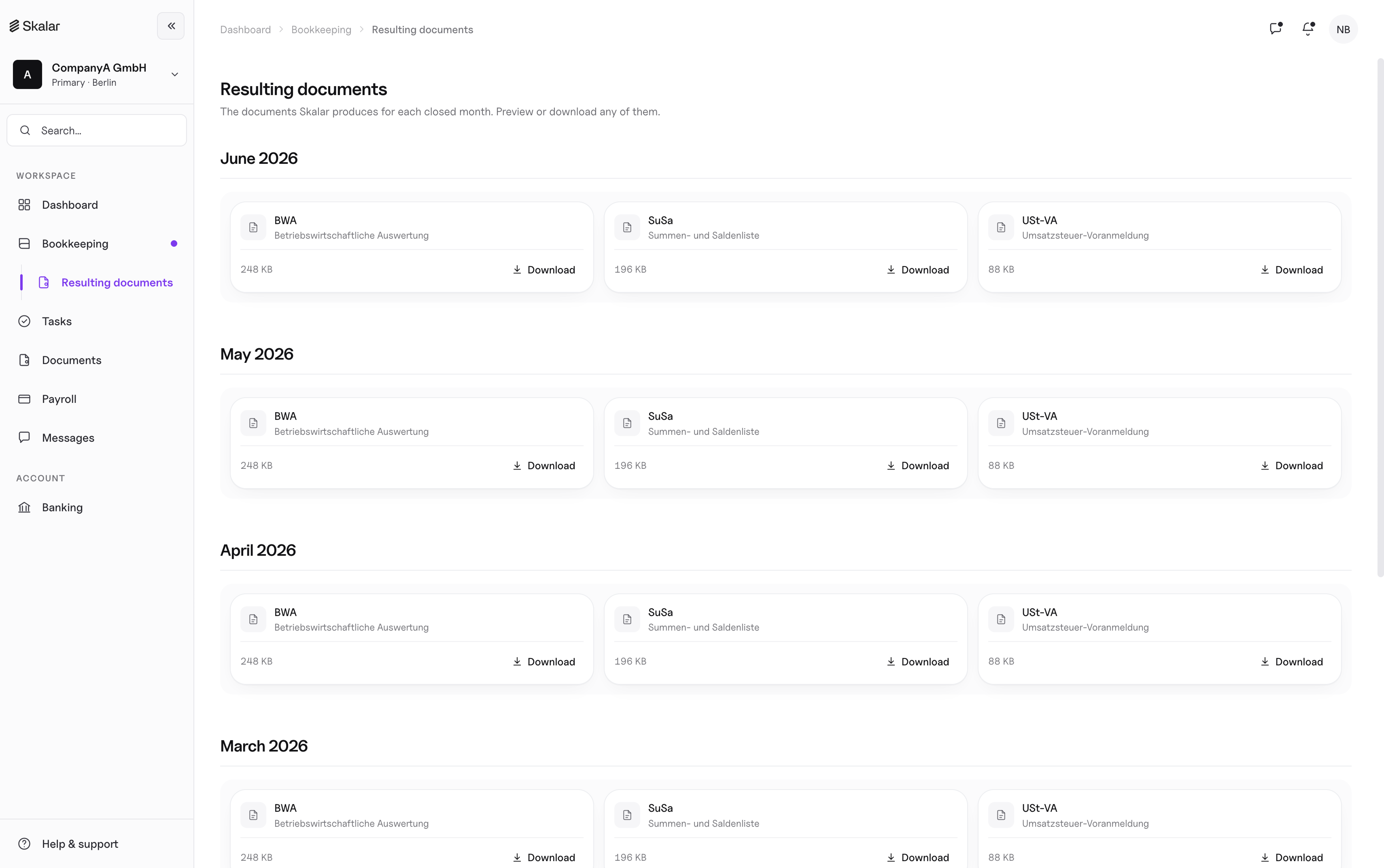The image size is (1384, 868).
Task: Open the notifications bell icon
Action: click(x=1308, y=29)
